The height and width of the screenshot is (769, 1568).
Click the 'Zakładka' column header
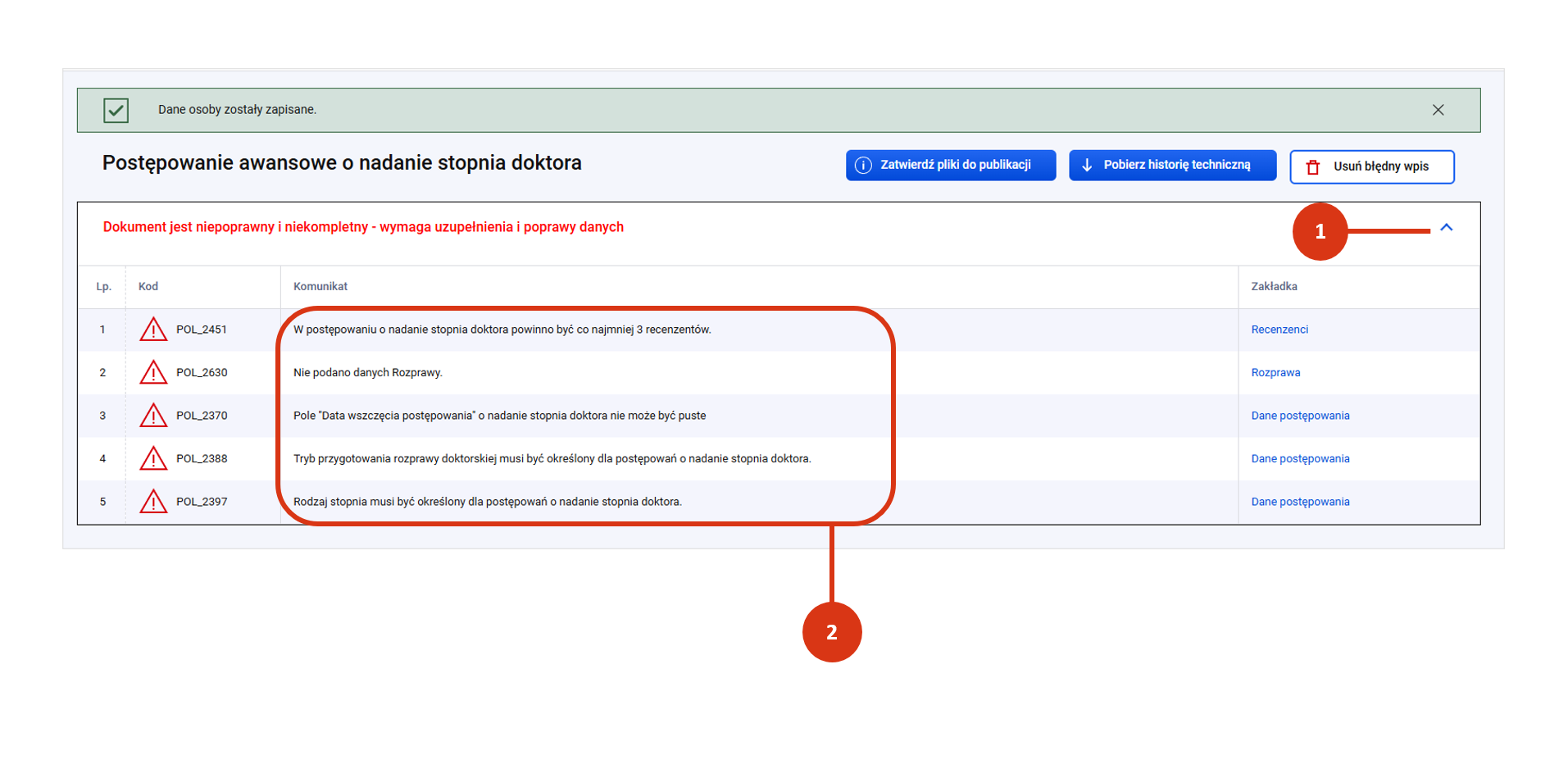pyautogui.click(x=1274, y=287)
